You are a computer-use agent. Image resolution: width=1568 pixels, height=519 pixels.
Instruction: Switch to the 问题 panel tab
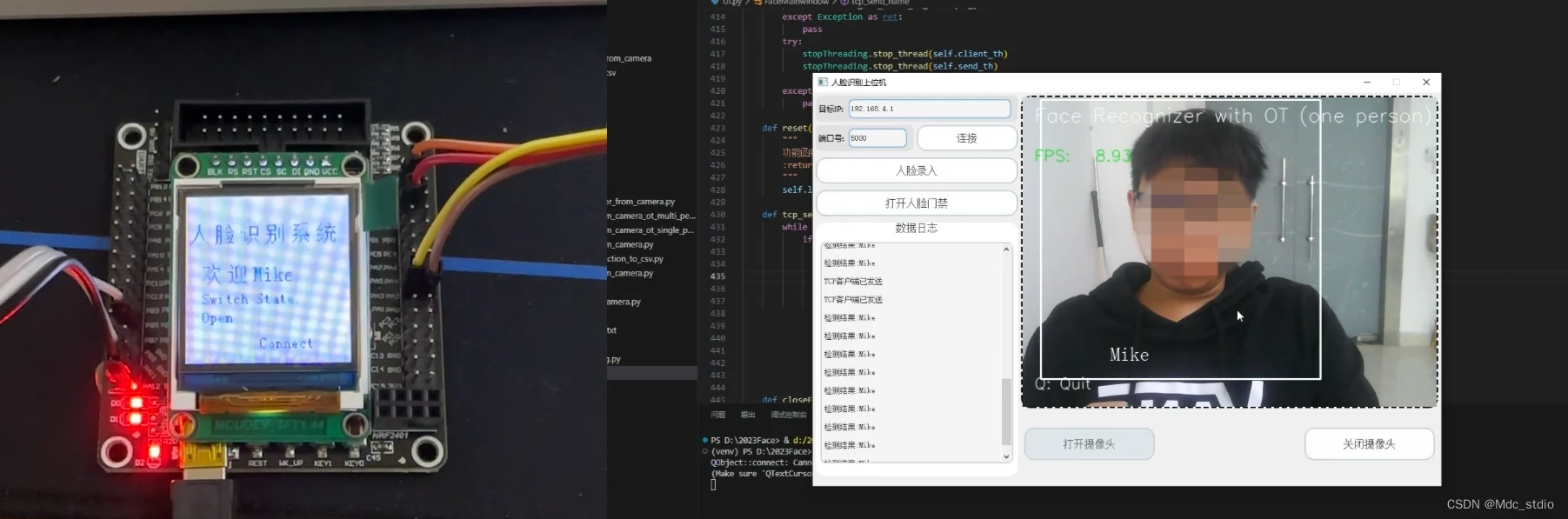pyautogui.click(x=717, y=415)
